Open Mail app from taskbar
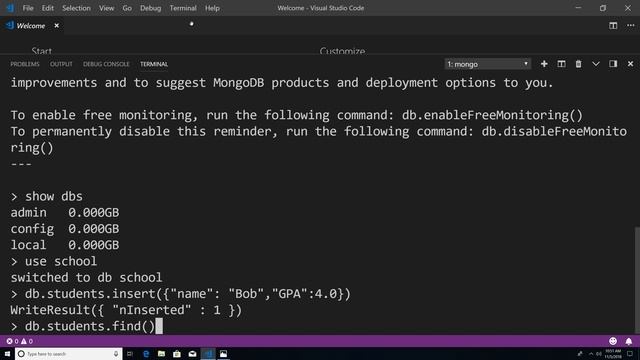The width and height of the screenshot is (640, 360). [x=192, y=354]
